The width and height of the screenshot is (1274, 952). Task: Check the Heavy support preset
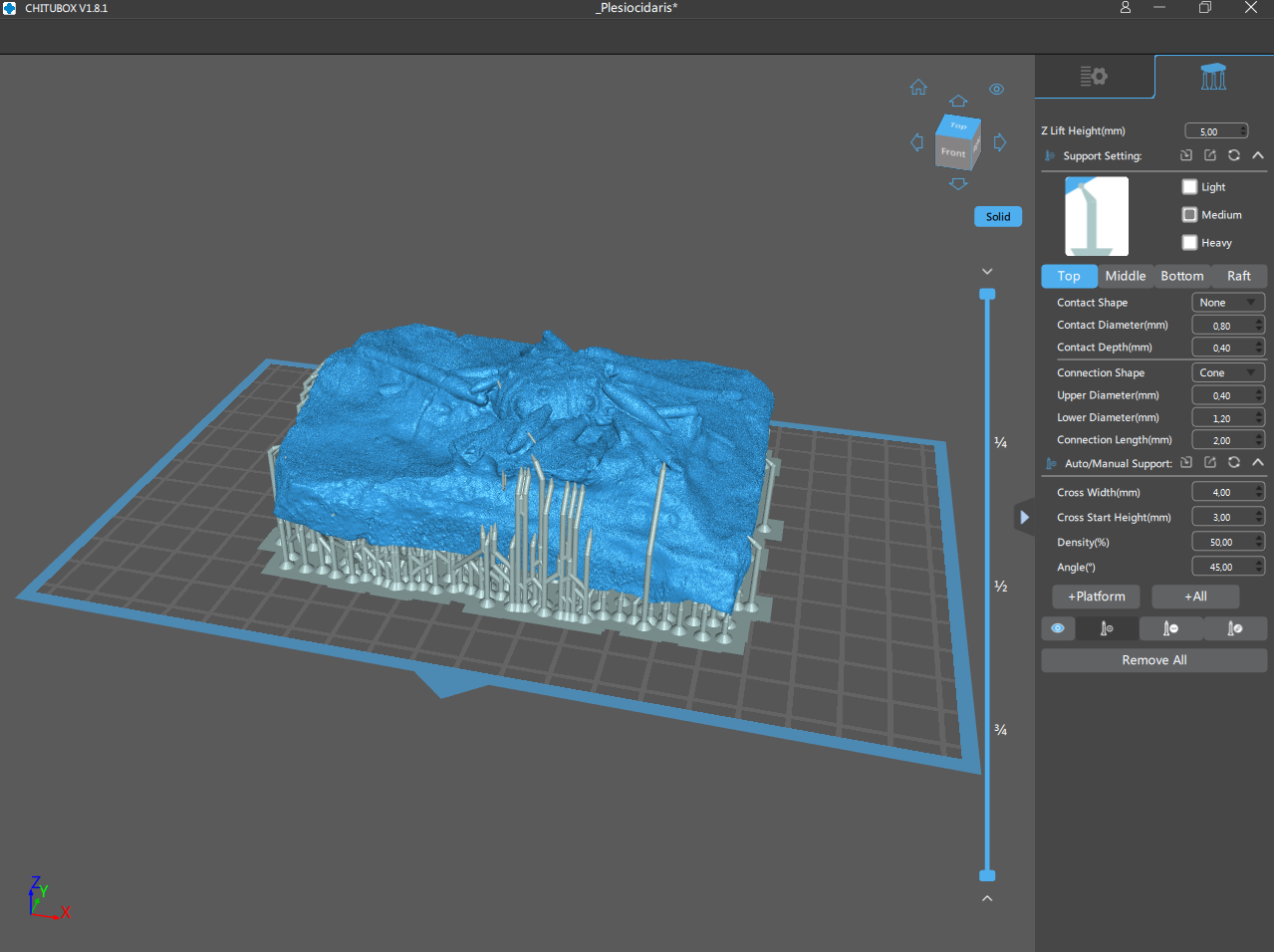pos(1189,243)
